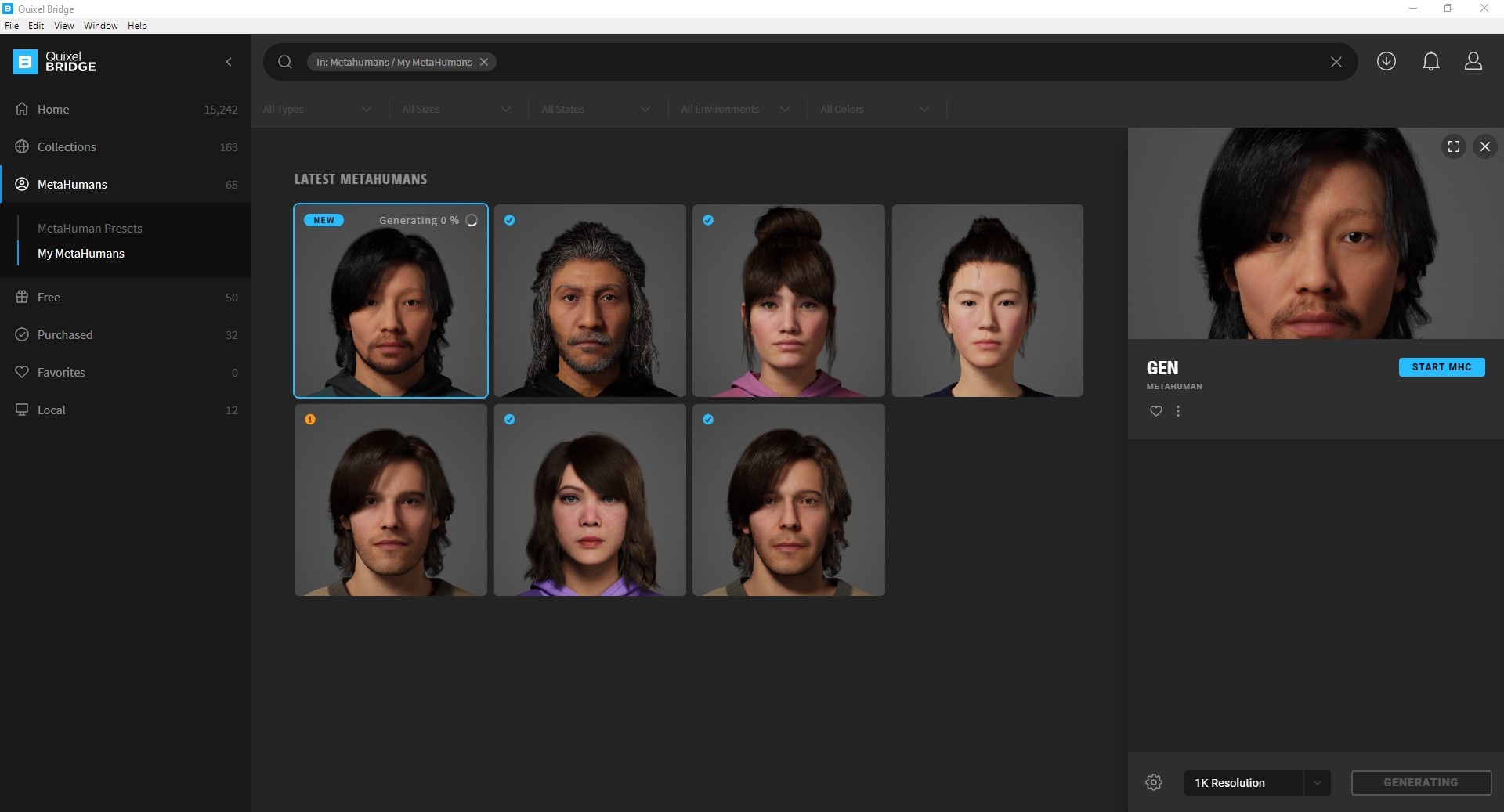Open the export settings gear
The height and width of the screenshot is (812, 1504).
coord(1153,782)
